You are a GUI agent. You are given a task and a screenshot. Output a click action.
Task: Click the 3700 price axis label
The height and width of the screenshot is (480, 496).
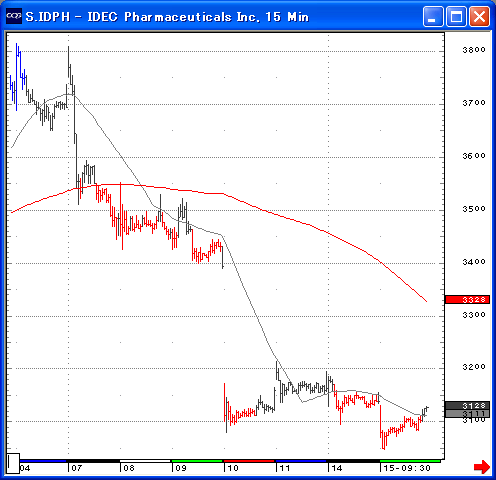click(474, 103)
